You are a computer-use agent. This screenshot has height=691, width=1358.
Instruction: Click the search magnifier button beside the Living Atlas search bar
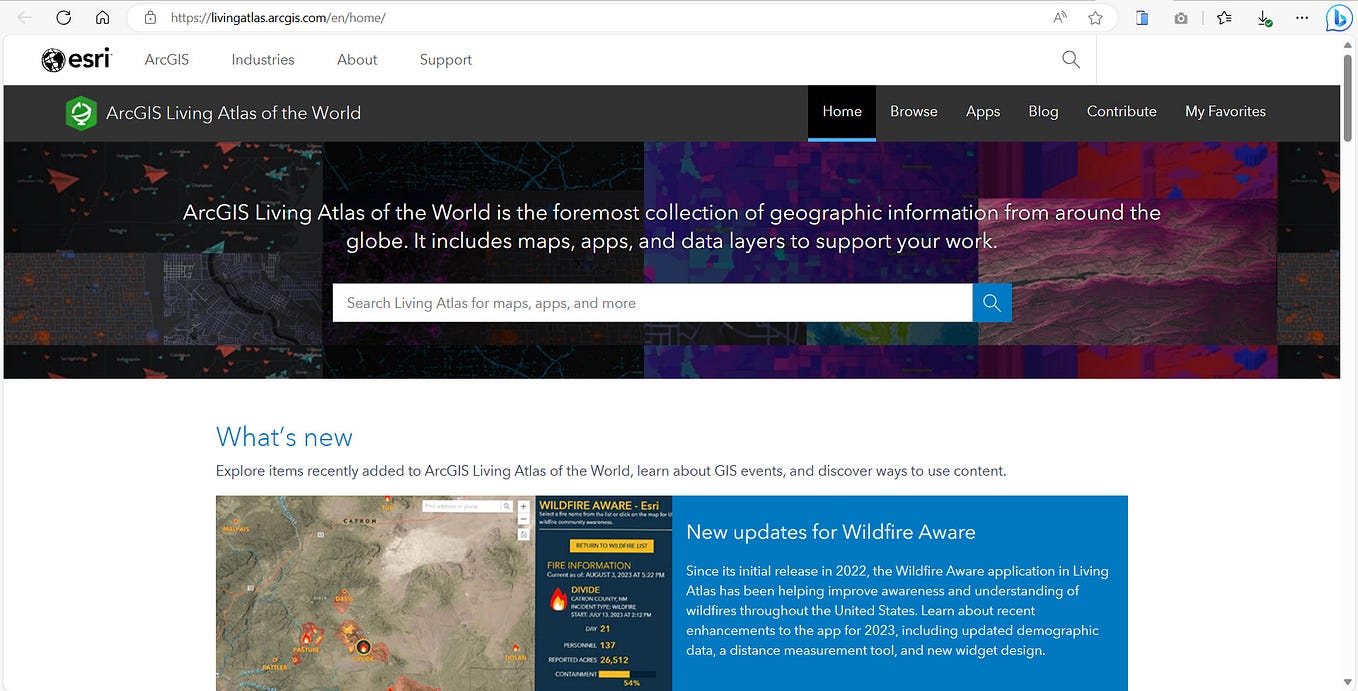click(x=991, y=302)
